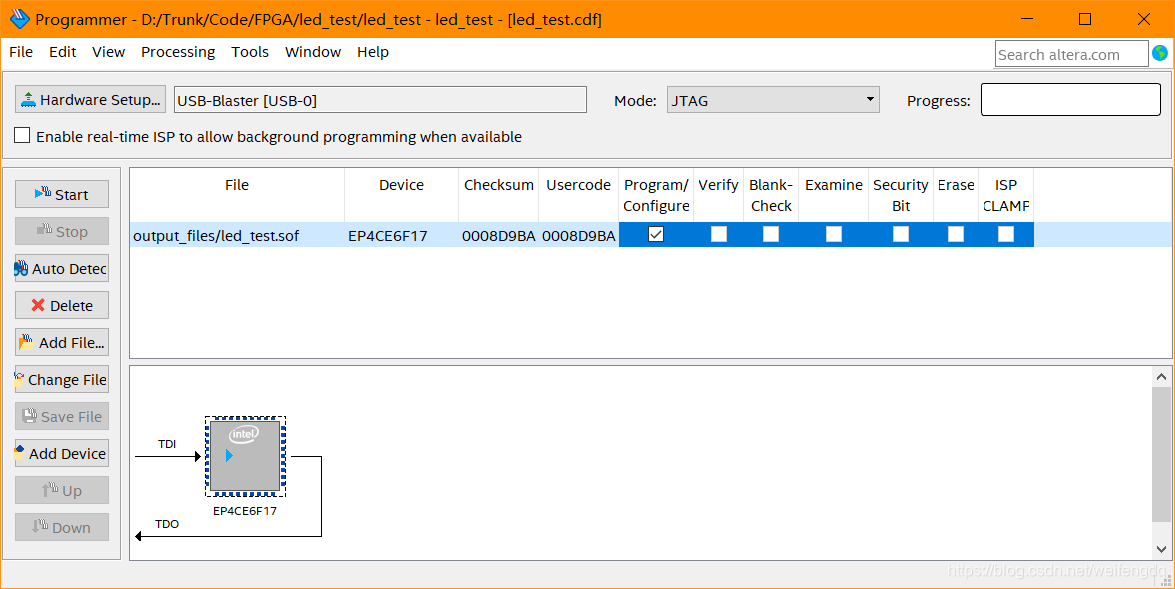Click the Checksum value 0008D9BA
The image size is (1175, 589).
click(x=498, y=235)
